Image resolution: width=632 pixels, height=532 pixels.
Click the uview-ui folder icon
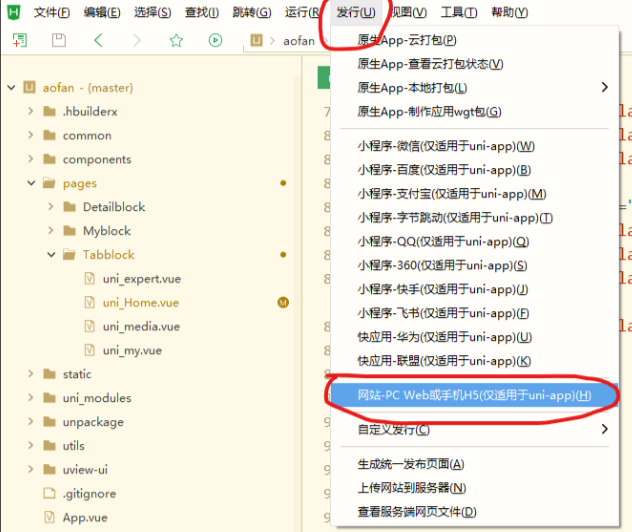click(x=49, y=470)
